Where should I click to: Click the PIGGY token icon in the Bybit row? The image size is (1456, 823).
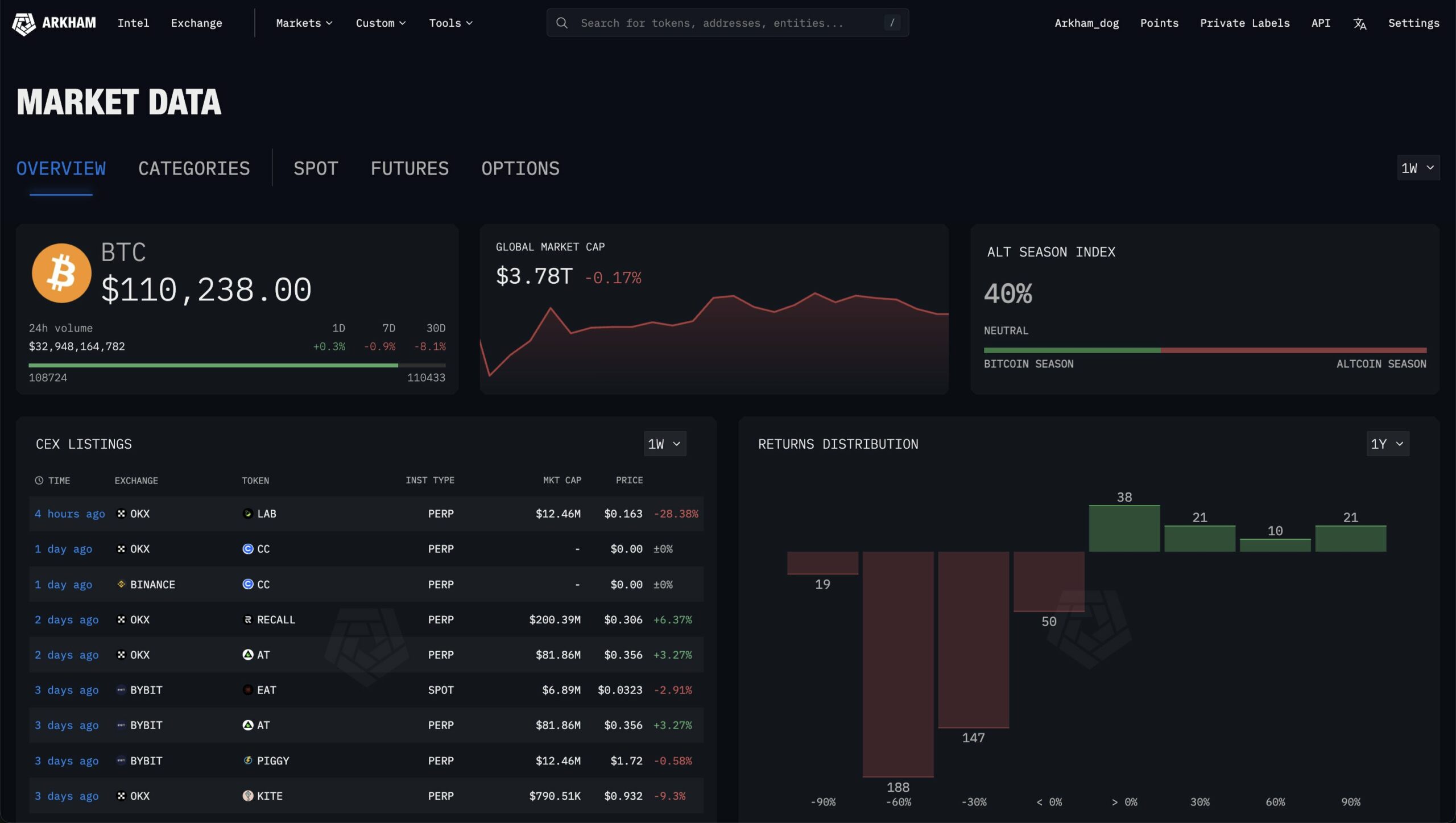tap(247, 760)
